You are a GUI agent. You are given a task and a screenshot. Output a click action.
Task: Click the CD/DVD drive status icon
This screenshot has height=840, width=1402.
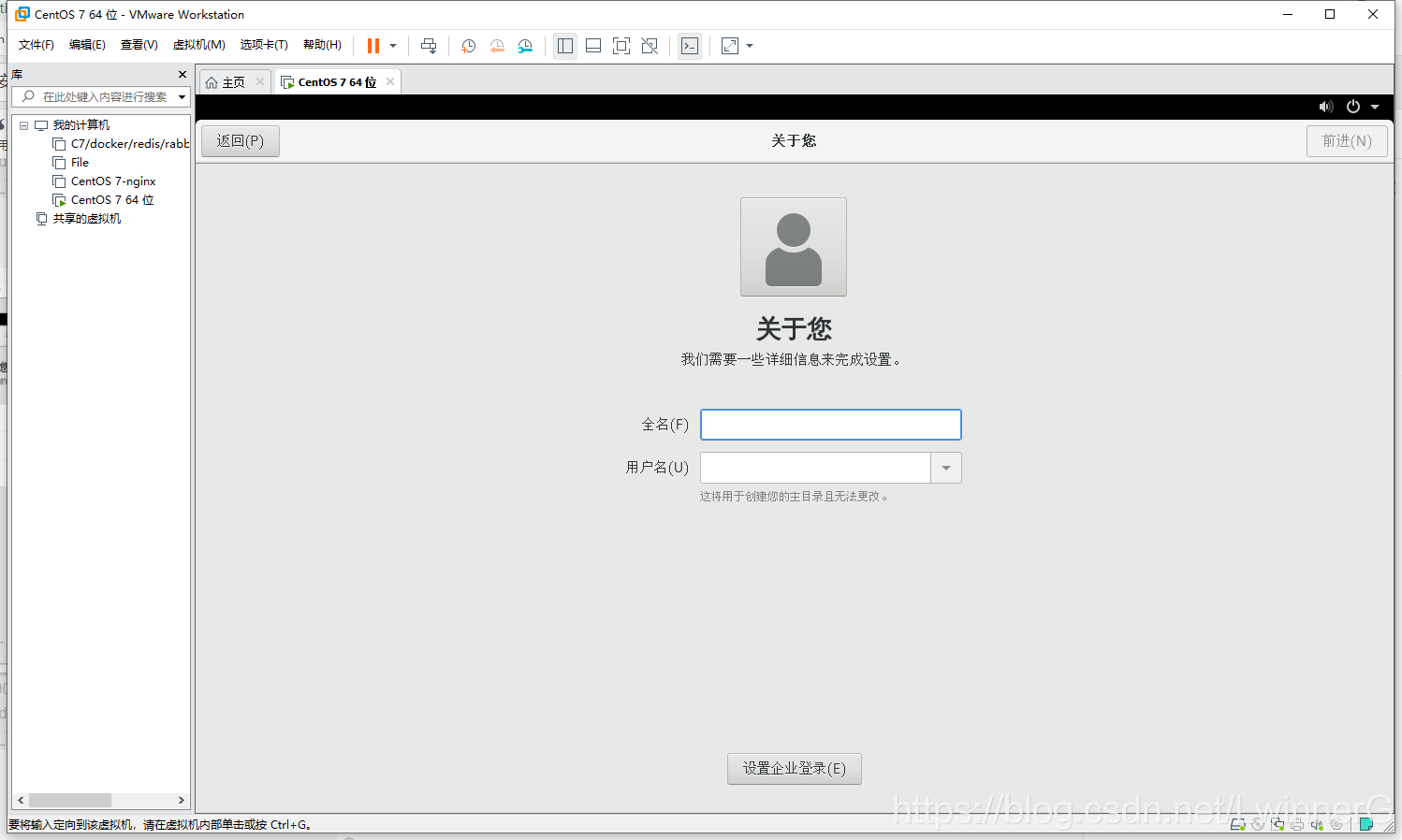pyautogui.click(x=1258, y=825)
